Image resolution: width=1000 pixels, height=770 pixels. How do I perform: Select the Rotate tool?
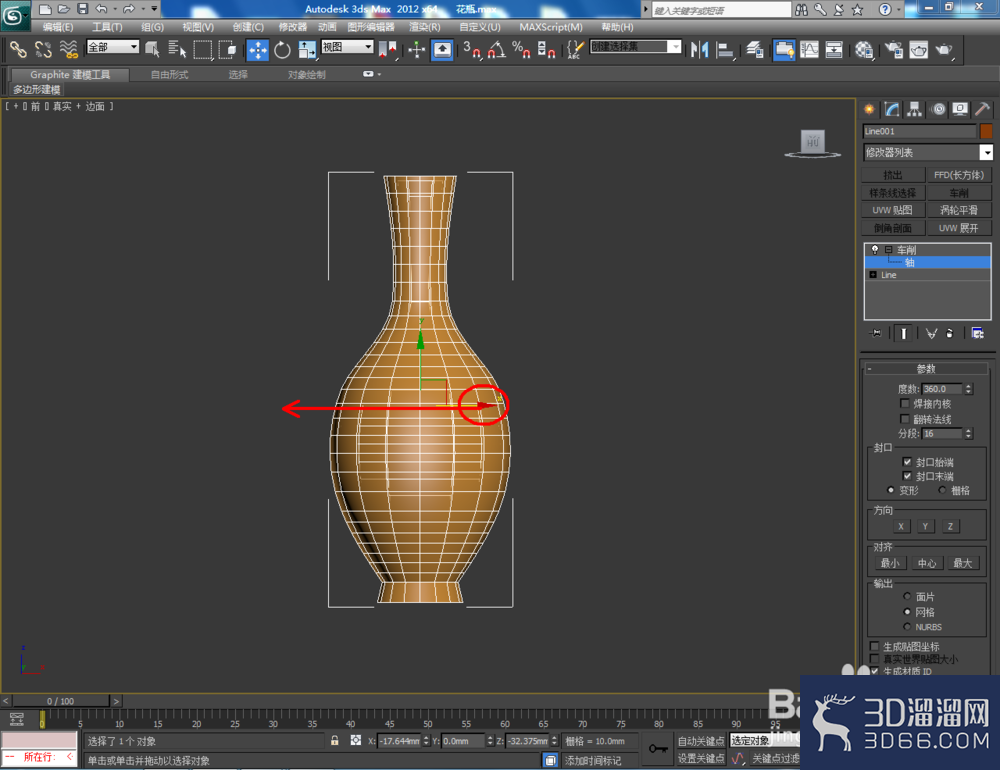[x=282, y=50]
